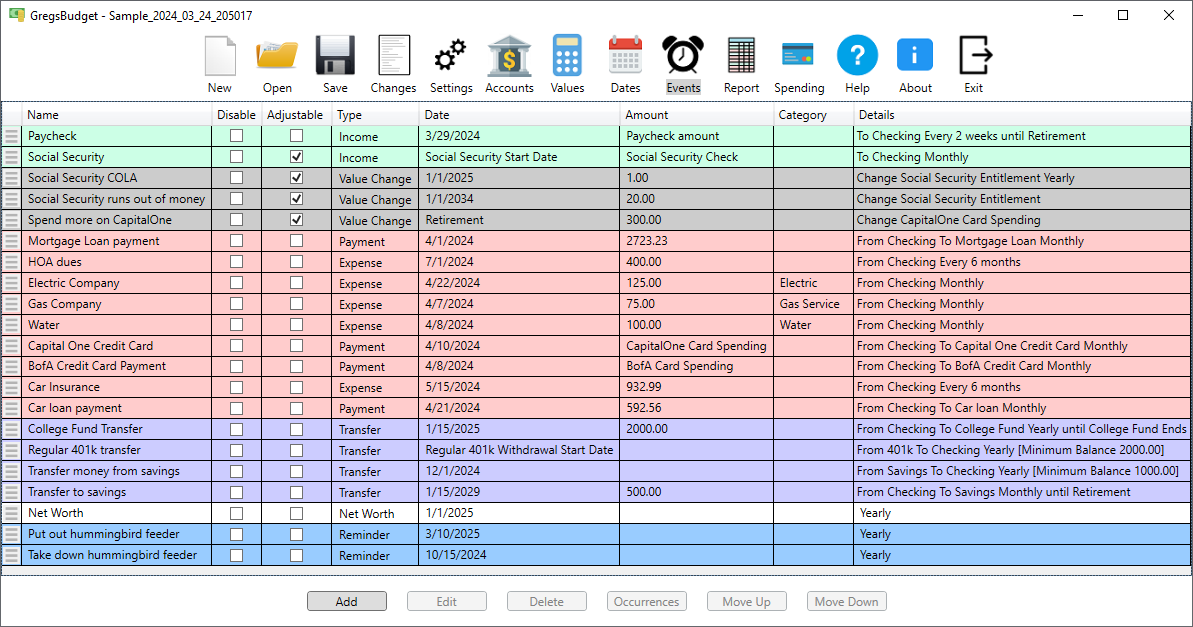Click the Type column header

pos(375,115)
